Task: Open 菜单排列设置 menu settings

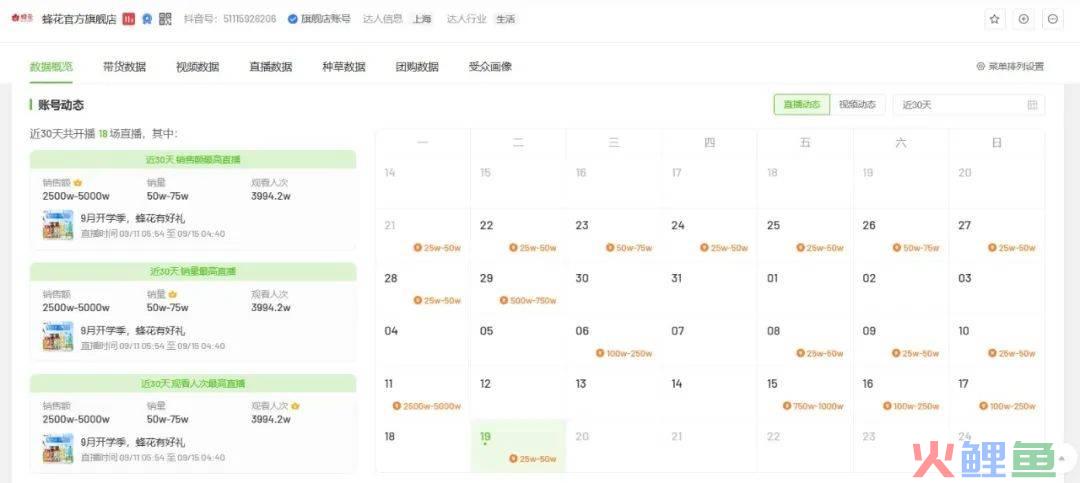Action: coord(1010,67)
